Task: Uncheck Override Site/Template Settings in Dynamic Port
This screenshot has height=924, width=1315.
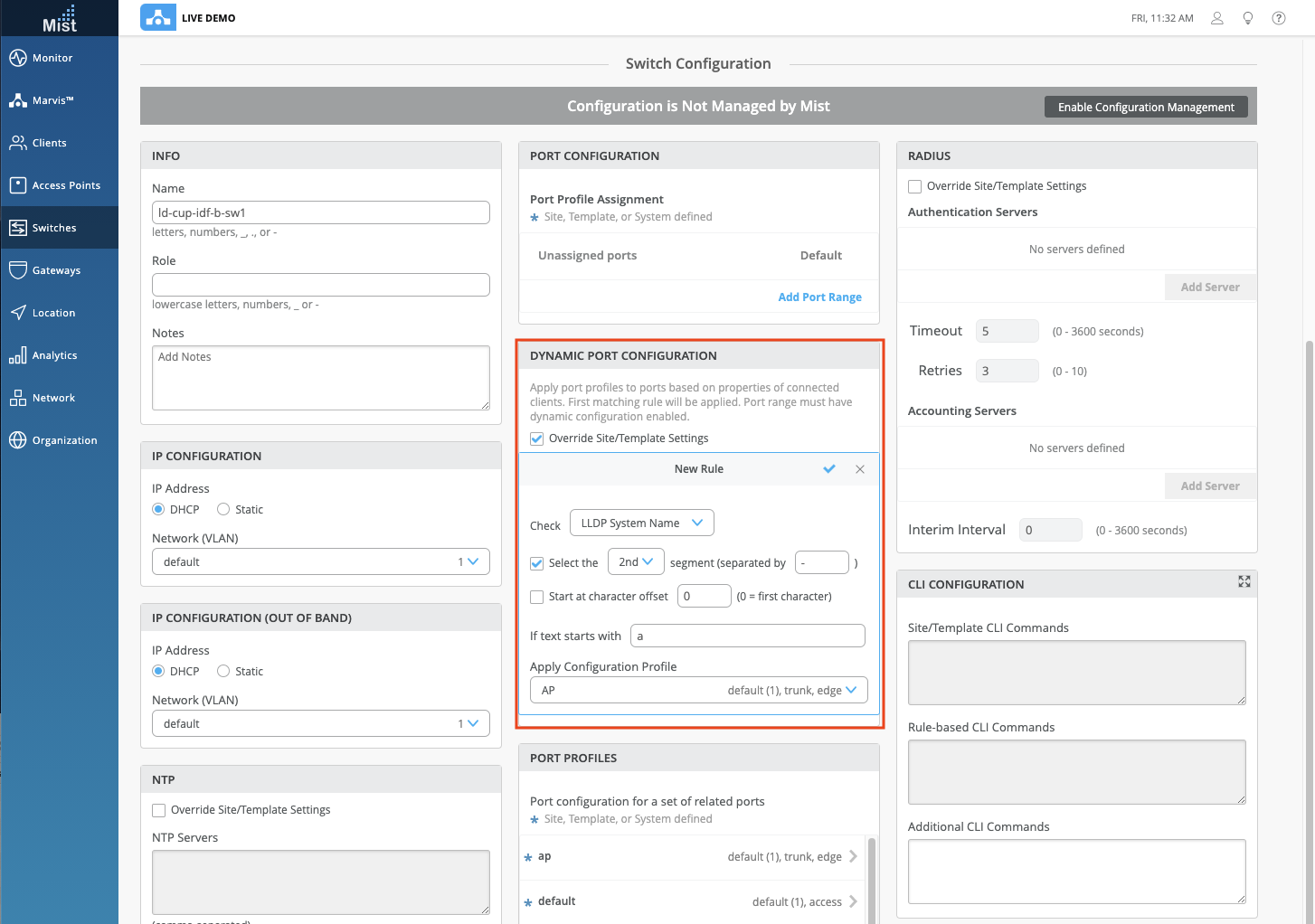Action: click(x=537, y=438)
